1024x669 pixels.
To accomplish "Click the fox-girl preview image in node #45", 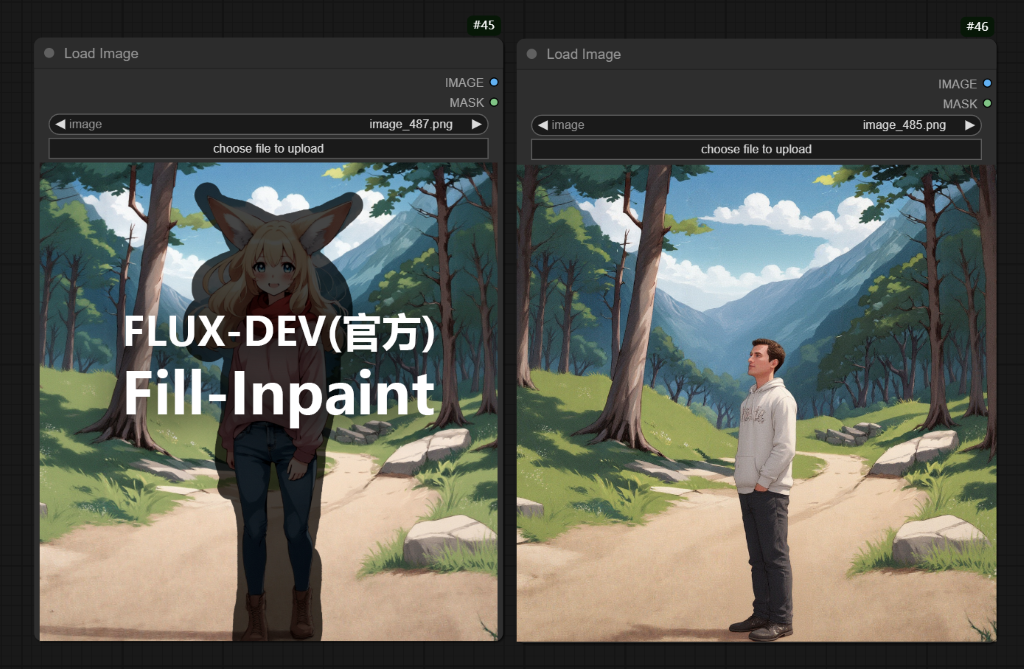I will click(x=268, y=402).
